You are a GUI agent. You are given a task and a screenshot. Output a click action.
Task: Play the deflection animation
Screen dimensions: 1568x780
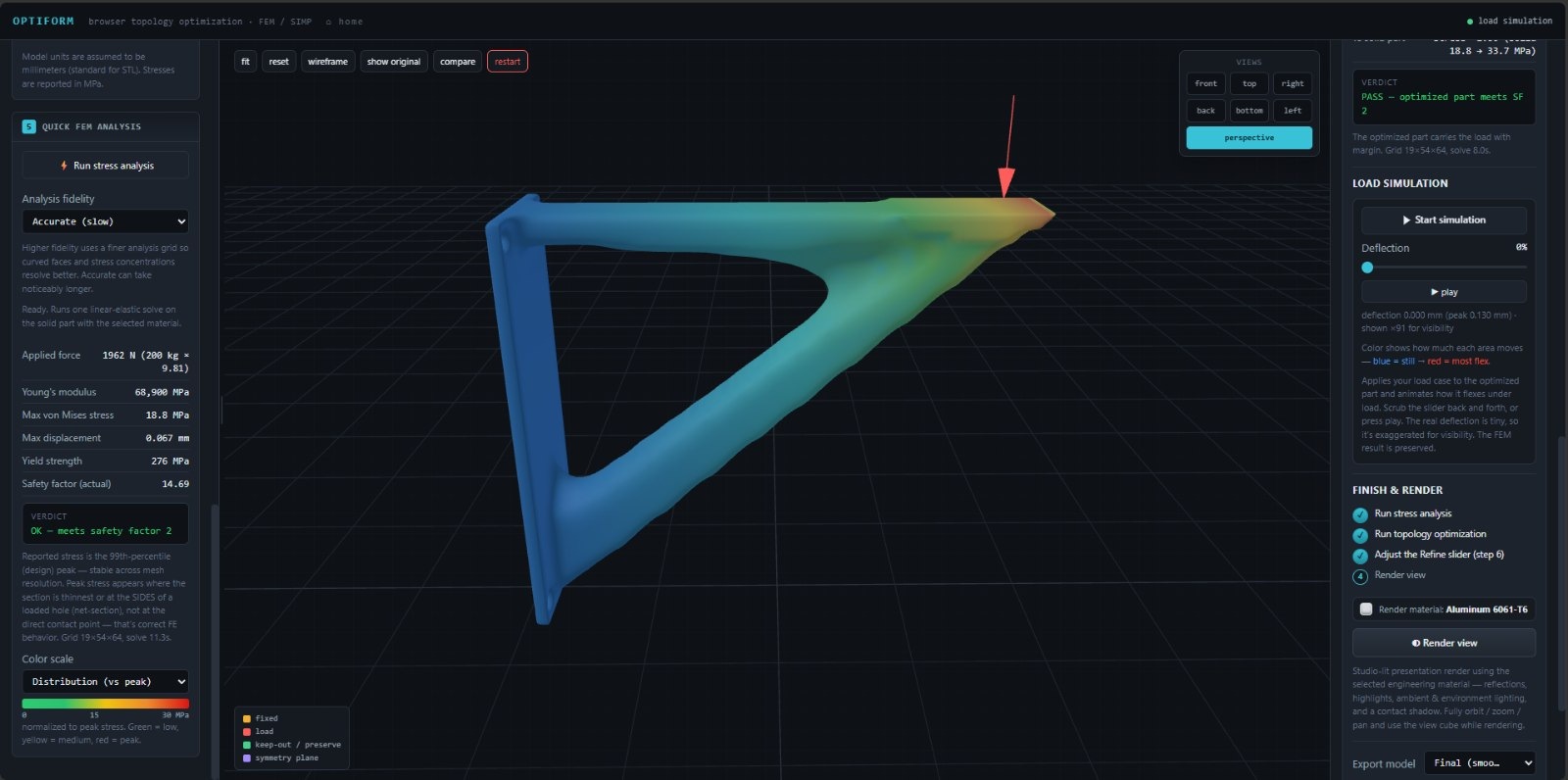pos(1444,292)
